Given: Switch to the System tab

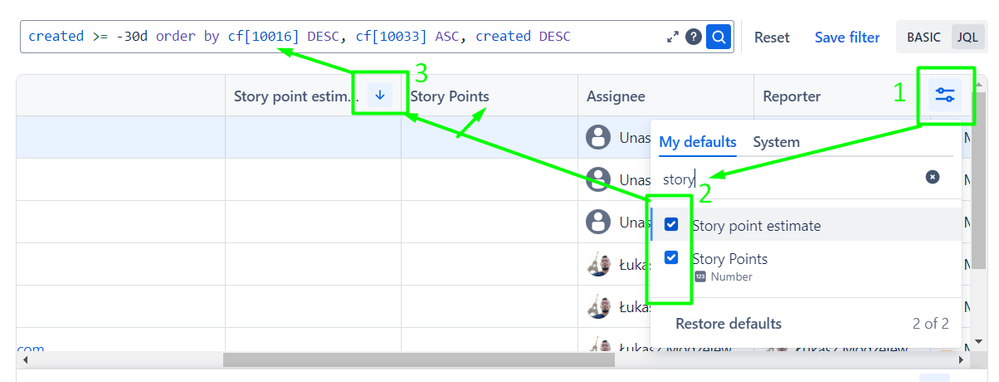Looking at the screenshot, I should 776,142.
